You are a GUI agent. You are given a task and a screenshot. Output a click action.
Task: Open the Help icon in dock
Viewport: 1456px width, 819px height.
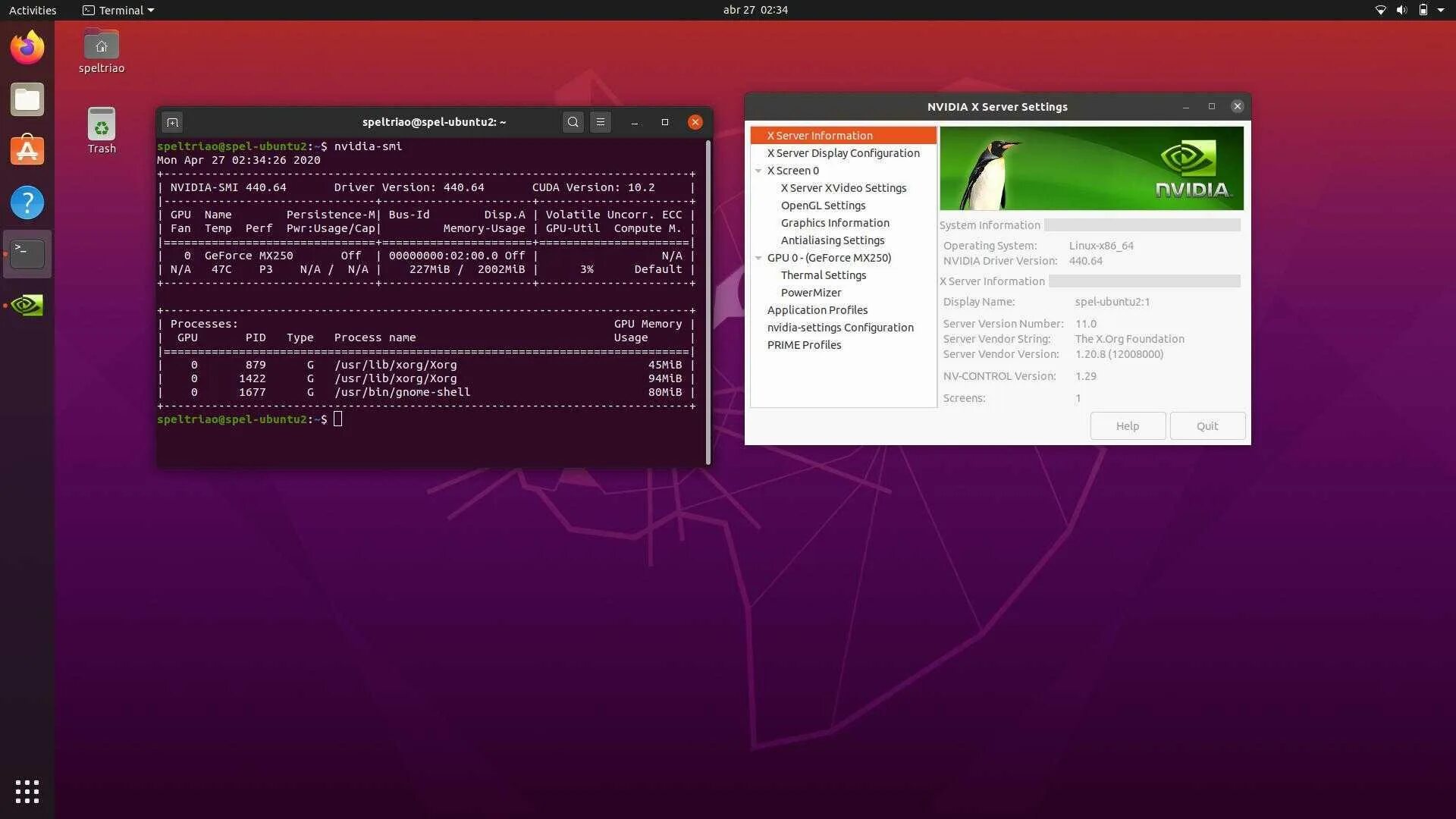(27, 202)
